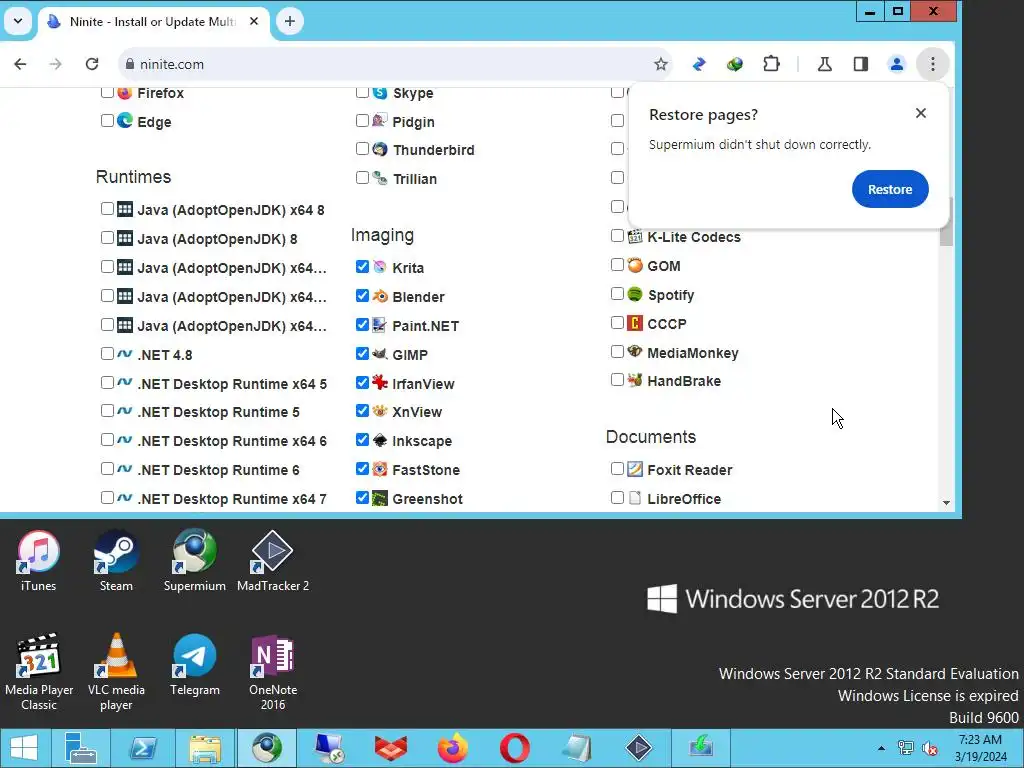Viewport: 1024px width, 768px height.
Task: Bookmark this page with the star icon
Action: point(661,64)
